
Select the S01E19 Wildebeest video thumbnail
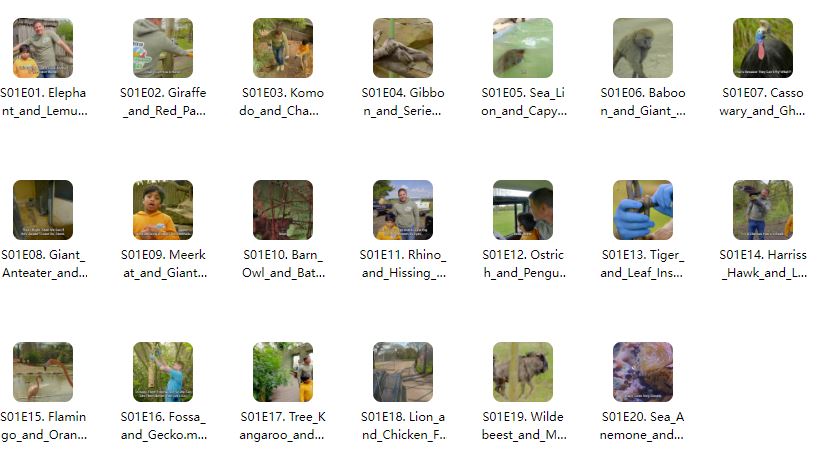[x=523, y=372]
